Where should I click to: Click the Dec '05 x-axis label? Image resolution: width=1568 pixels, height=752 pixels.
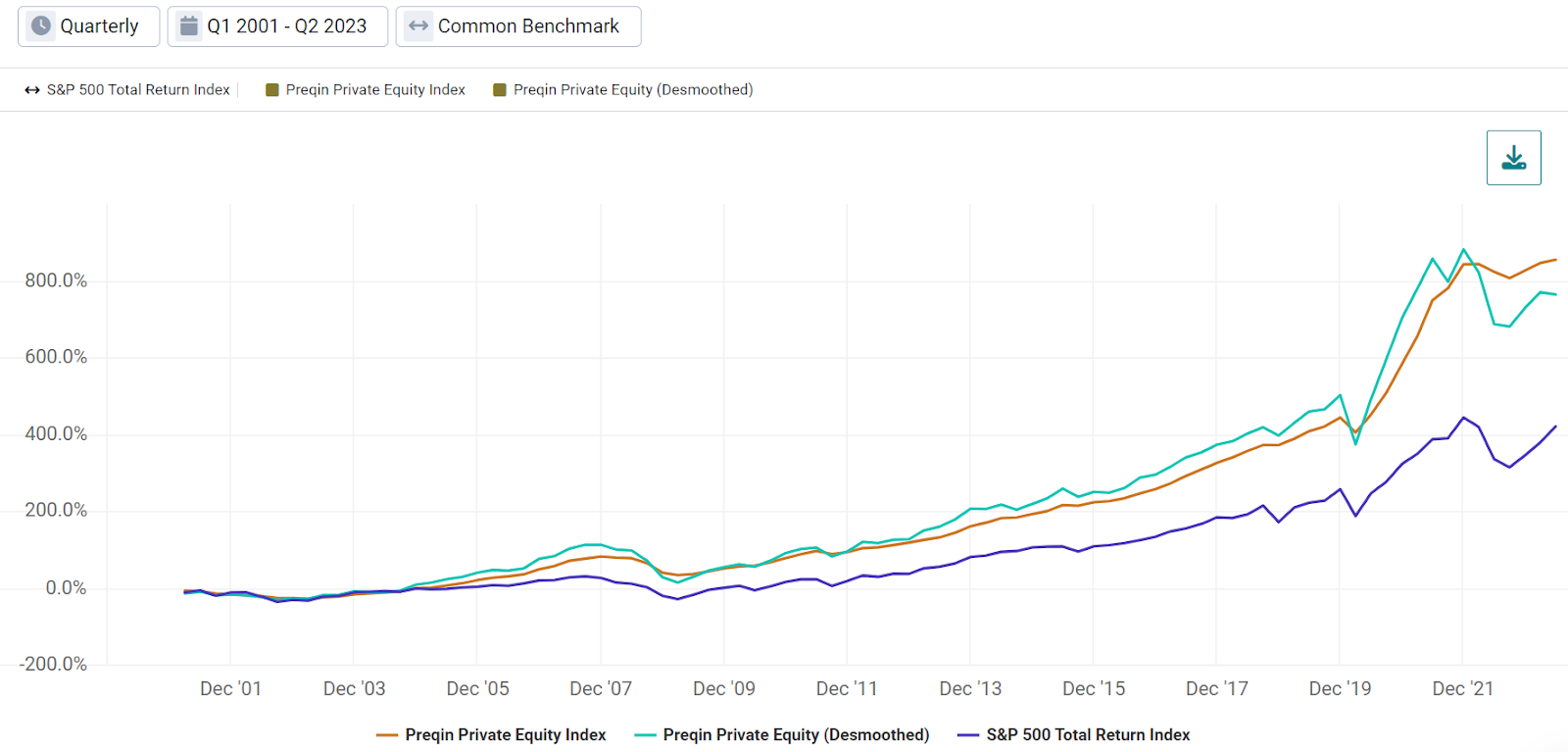pyautogui.click(x=477, y=688)
